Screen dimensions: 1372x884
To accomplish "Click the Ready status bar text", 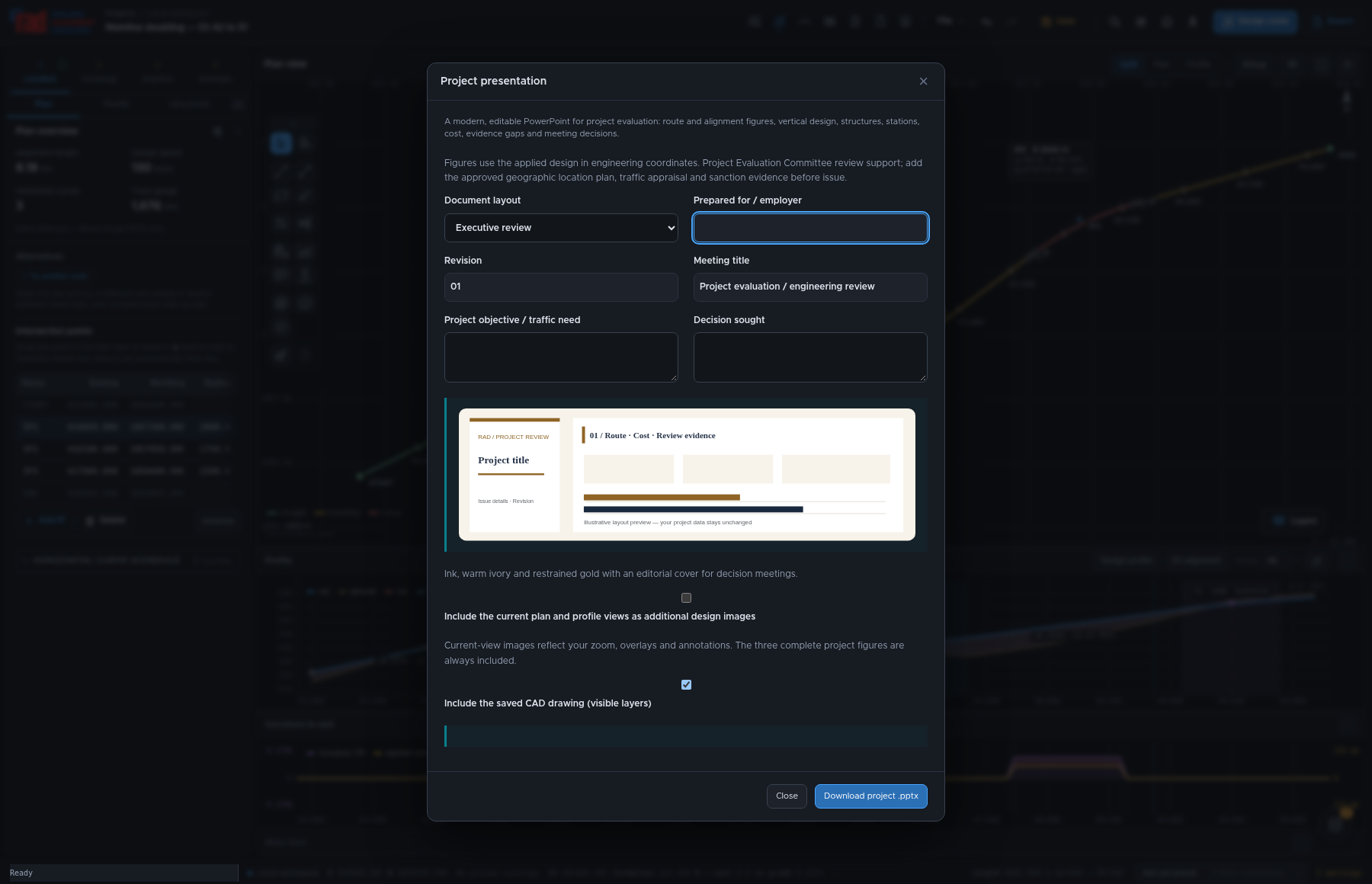I will [21, 873].
